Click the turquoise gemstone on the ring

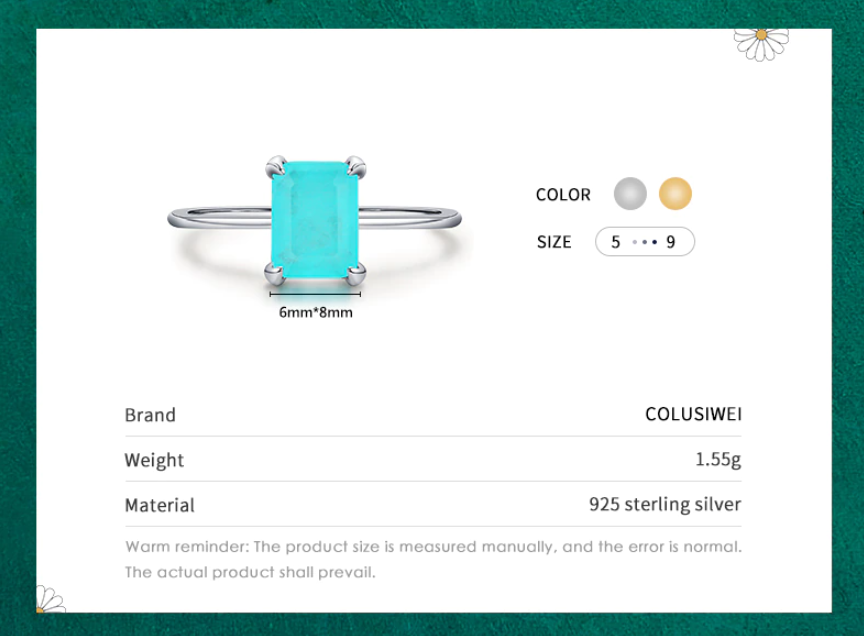pos(315,220)
